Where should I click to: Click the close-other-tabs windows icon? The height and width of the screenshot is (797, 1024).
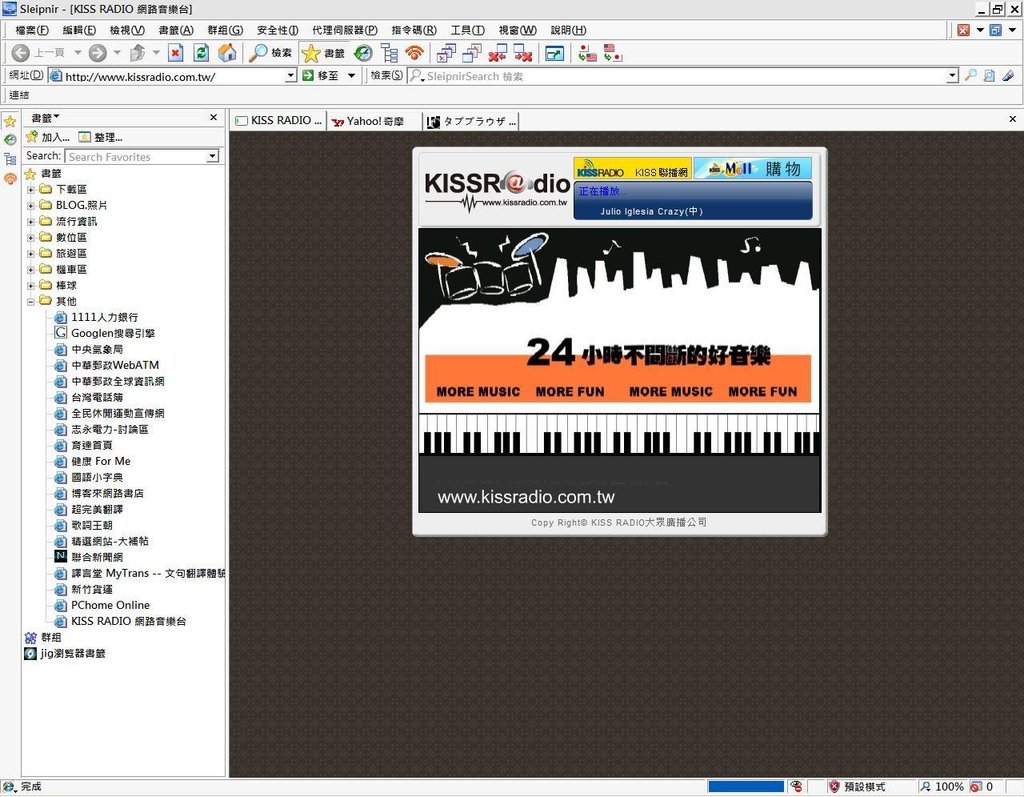[x=472, y=53]
